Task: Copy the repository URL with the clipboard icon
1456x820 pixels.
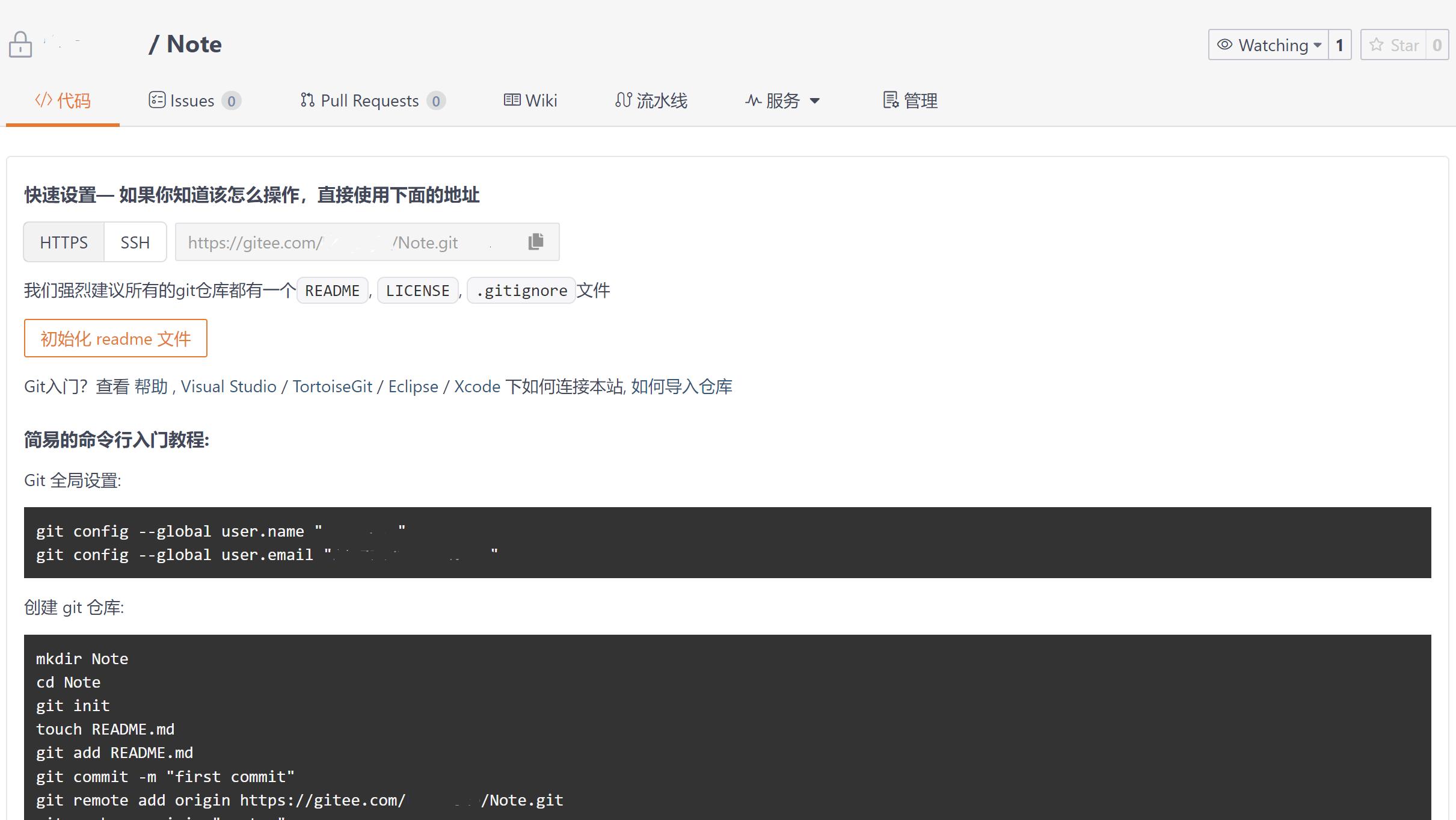Action: tap(535, 242)
